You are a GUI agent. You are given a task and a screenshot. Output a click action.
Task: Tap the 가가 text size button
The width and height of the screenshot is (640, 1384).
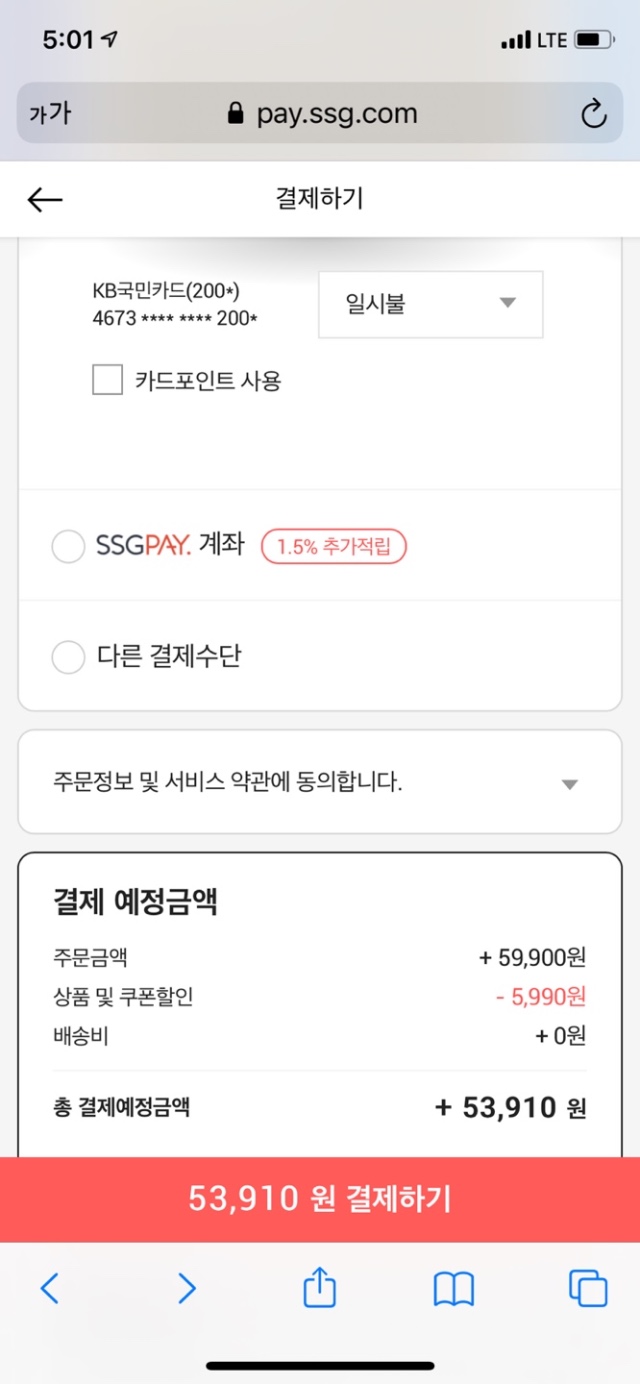50,114
